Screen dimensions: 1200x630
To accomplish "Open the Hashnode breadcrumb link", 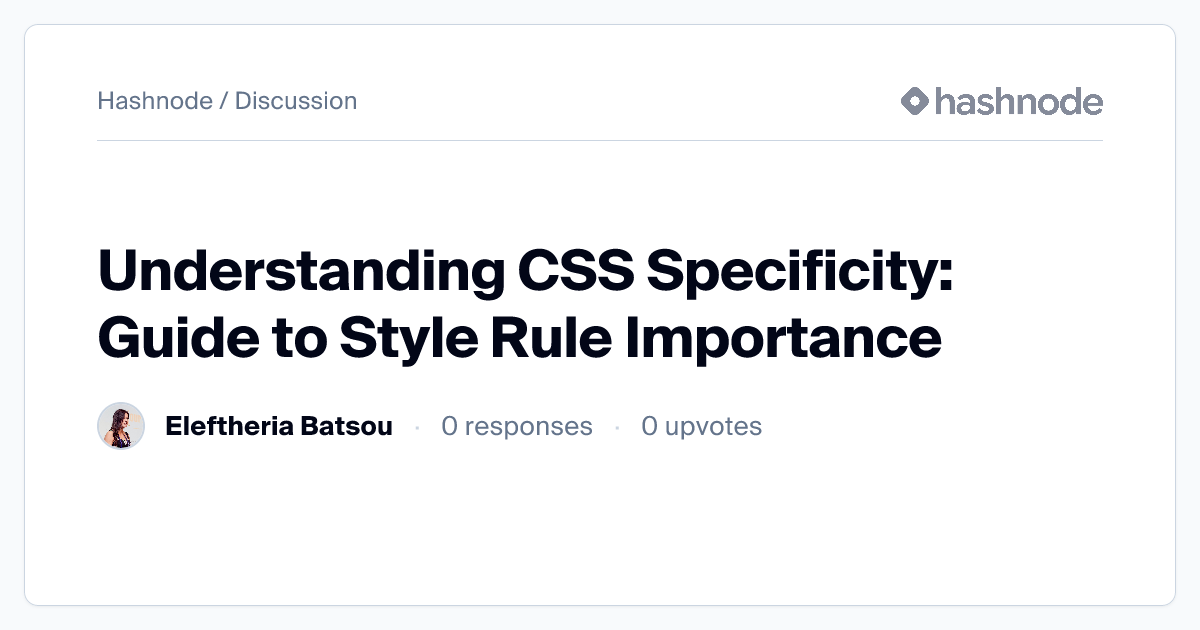I will click(154, 101).
